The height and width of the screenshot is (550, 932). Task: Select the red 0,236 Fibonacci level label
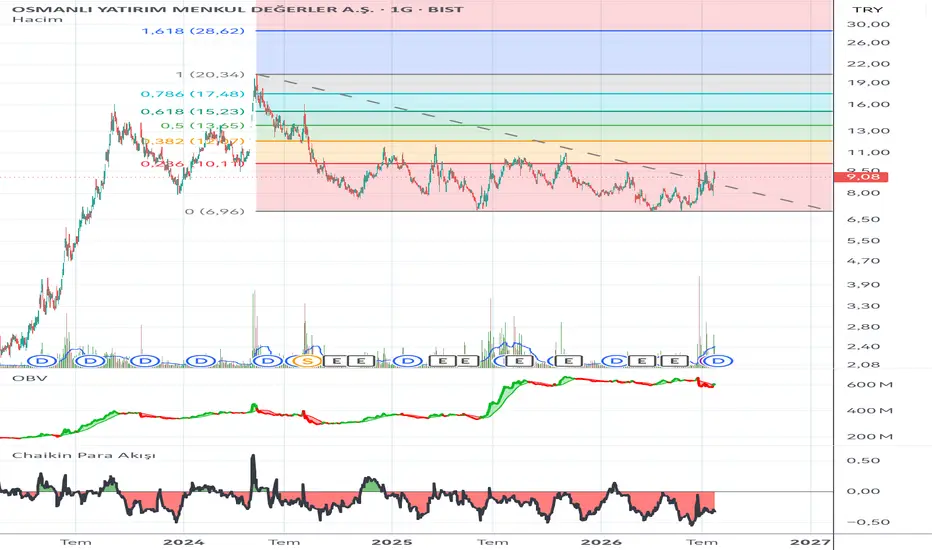pyautogui.click(x=194, y=164)
